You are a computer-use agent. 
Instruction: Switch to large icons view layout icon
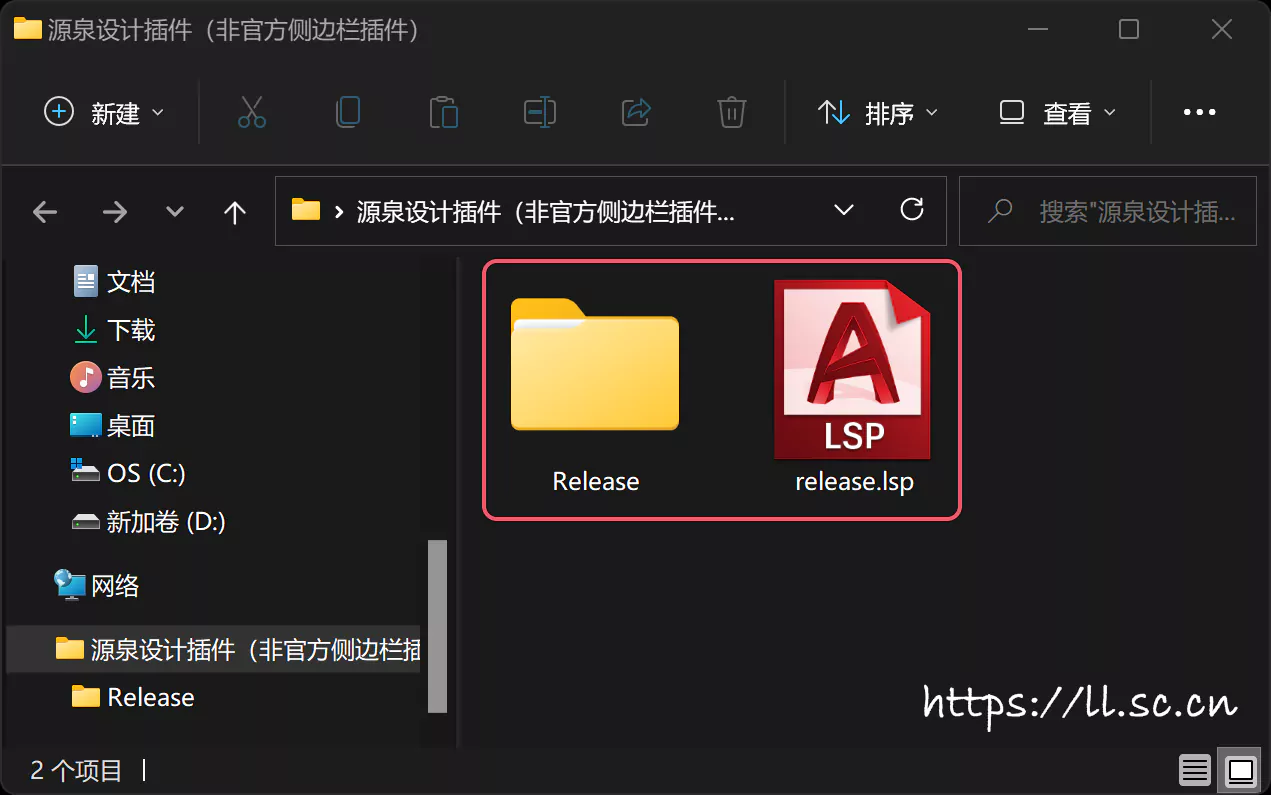click(x=1240, y=770)
